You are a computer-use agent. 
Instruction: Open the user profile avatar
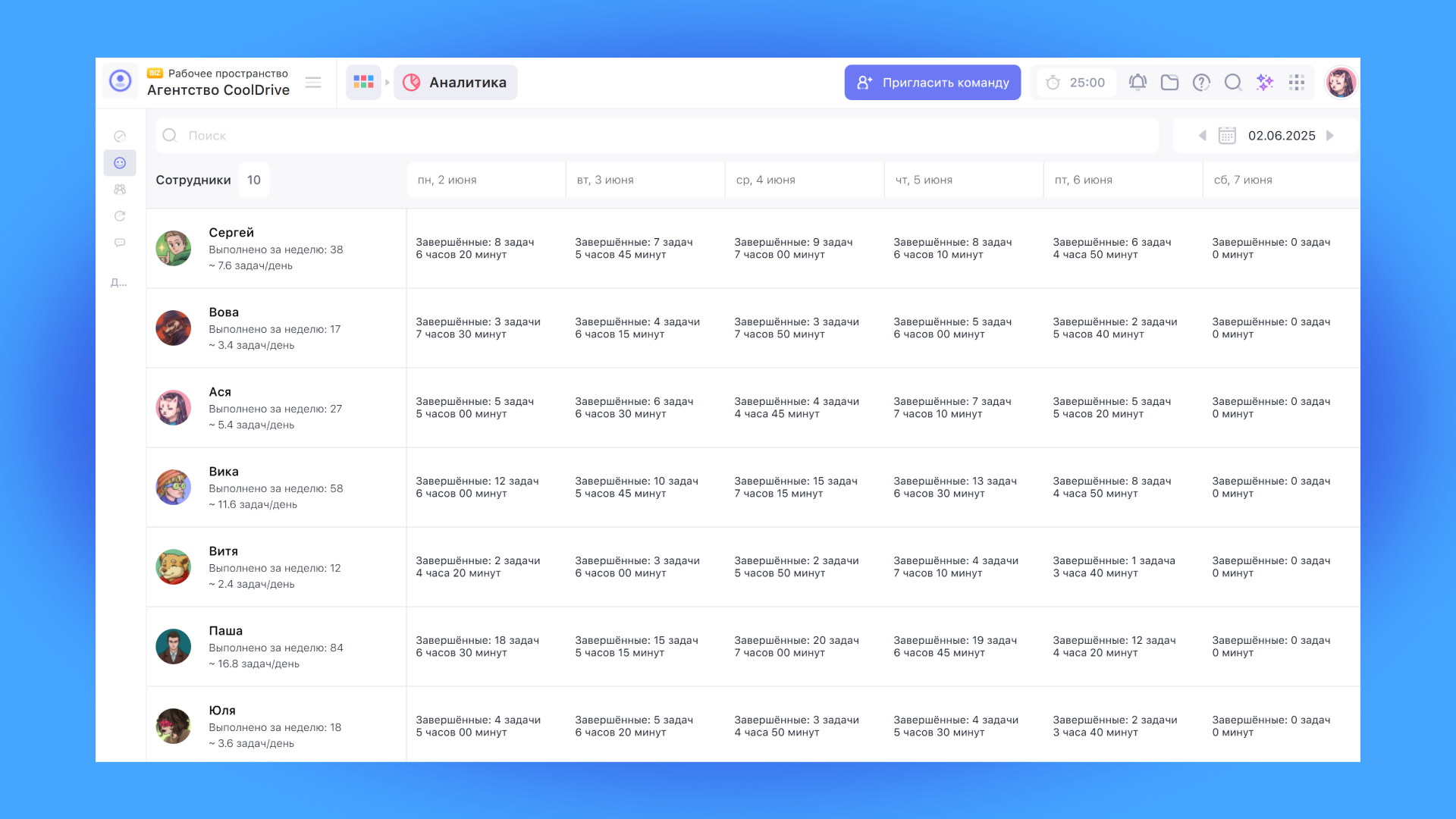[1340, 83]
